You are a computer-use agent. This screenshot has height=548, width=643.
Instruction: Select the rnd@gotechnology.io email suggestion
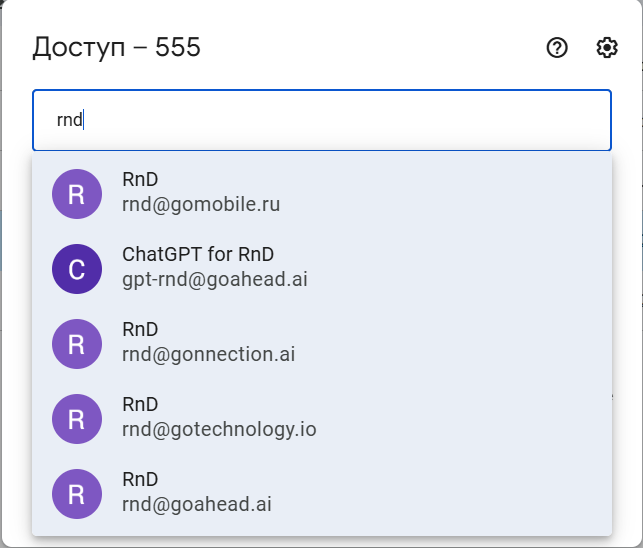coord(219,430)
